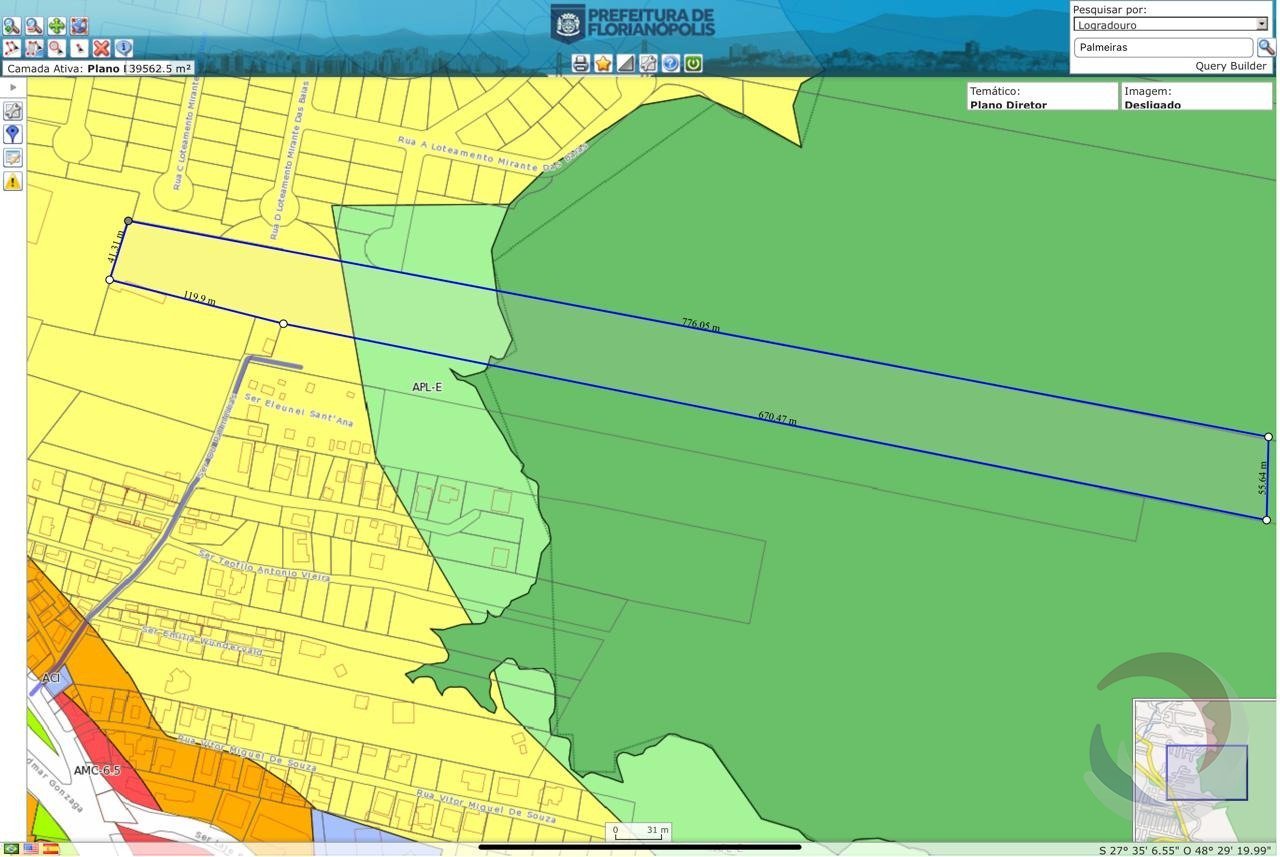Viewport: 1280px width, 857px height.
Task: Click the red X clear selection icon
Action: (x=101, y=47)
